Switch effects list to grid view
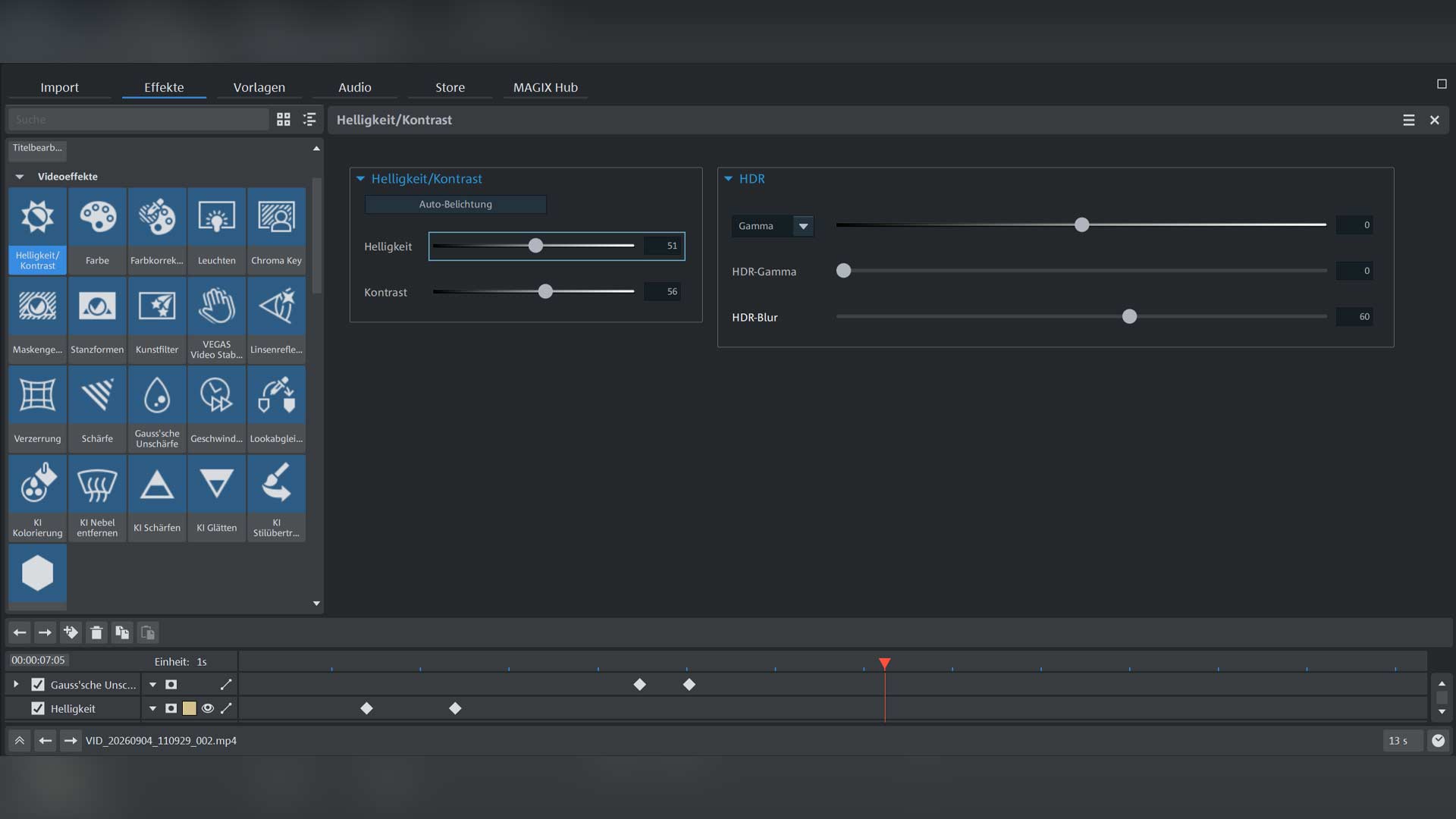This screenshot has height=819, width=1456. (284, 119)
